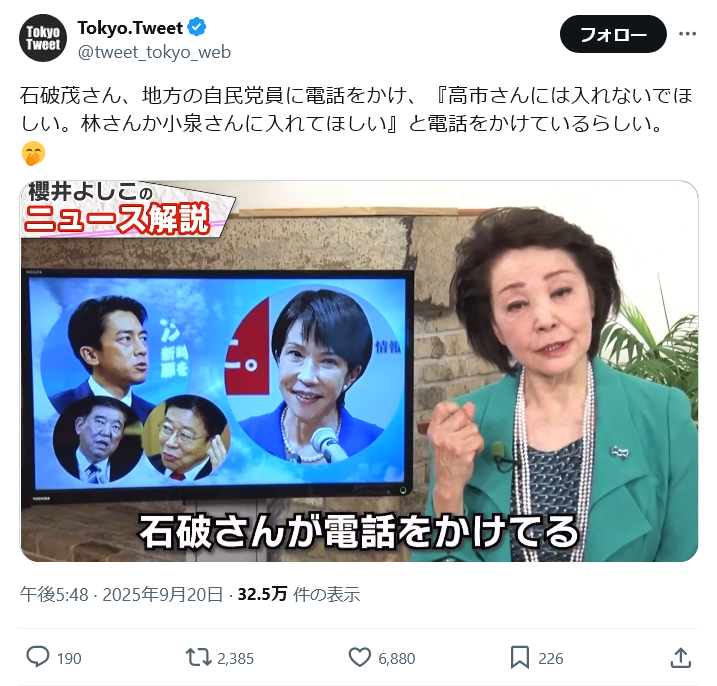Open the Tokyo.Tweet display name link
717x686 pixels.
(x=130, y=28)
